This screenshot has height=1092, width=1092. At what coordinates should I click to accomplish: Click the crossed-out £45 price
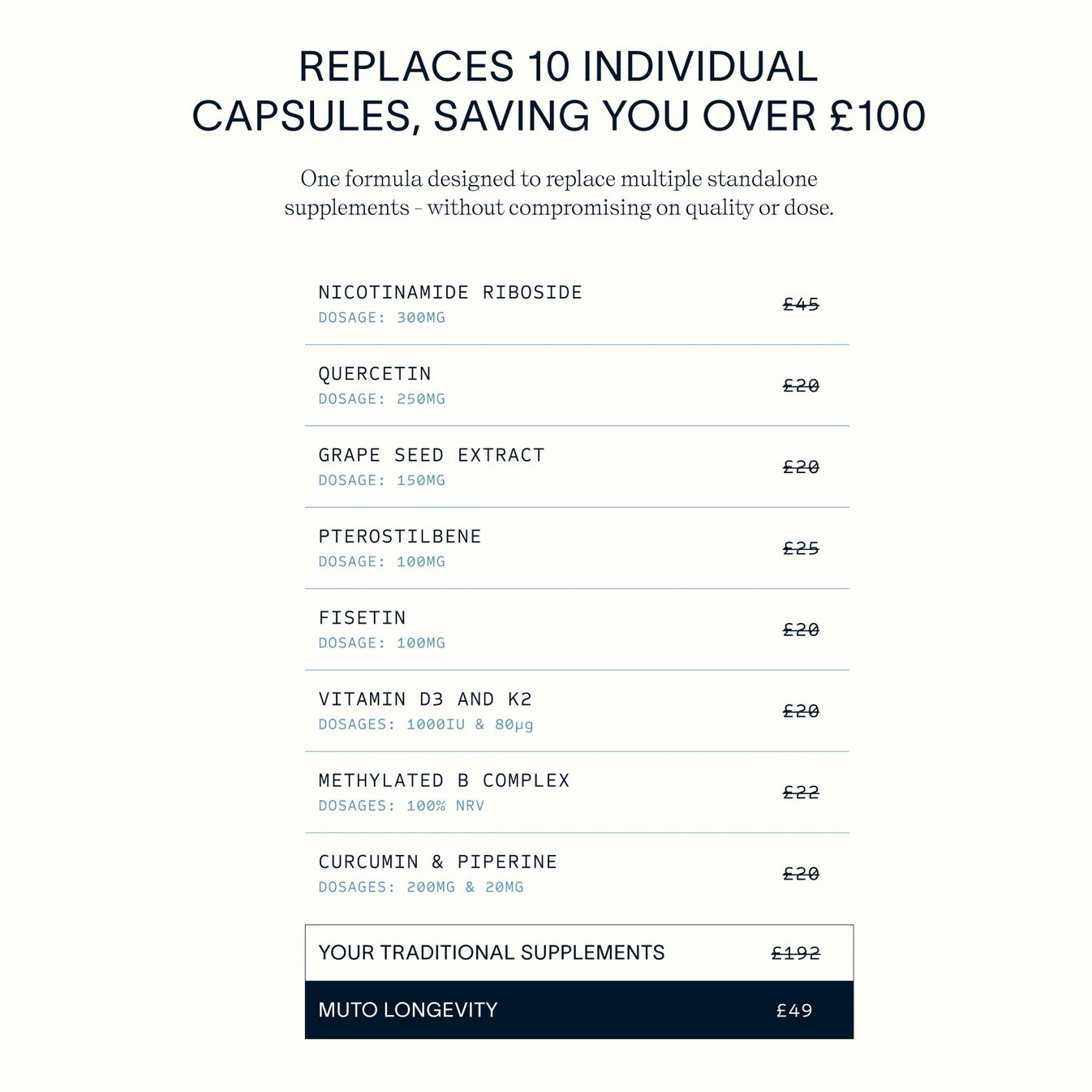tap(801, 304)
